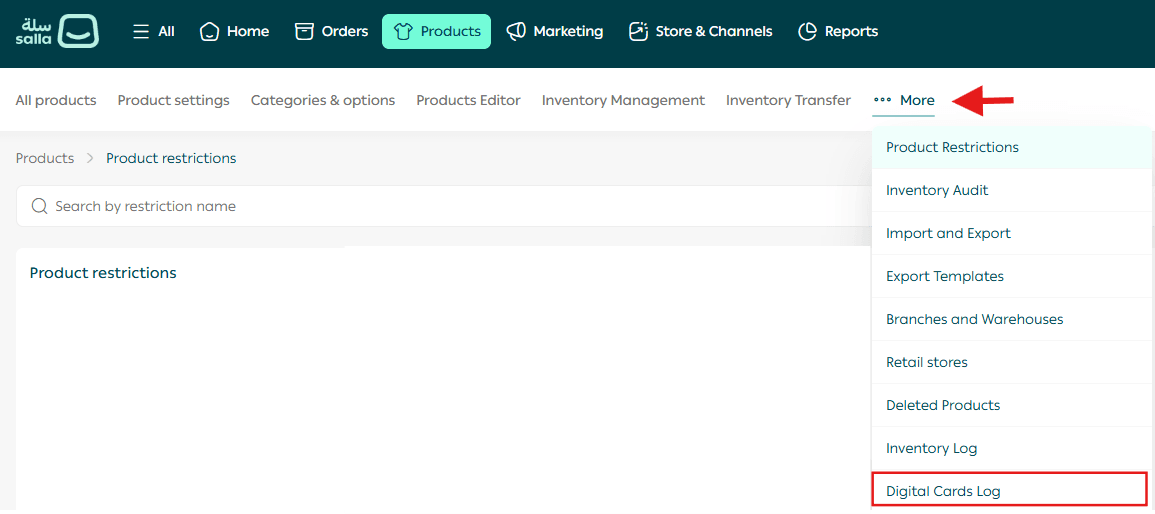Select Inventory Log menu item
The image size is (1155, 514).
click(x=931, y=448)
